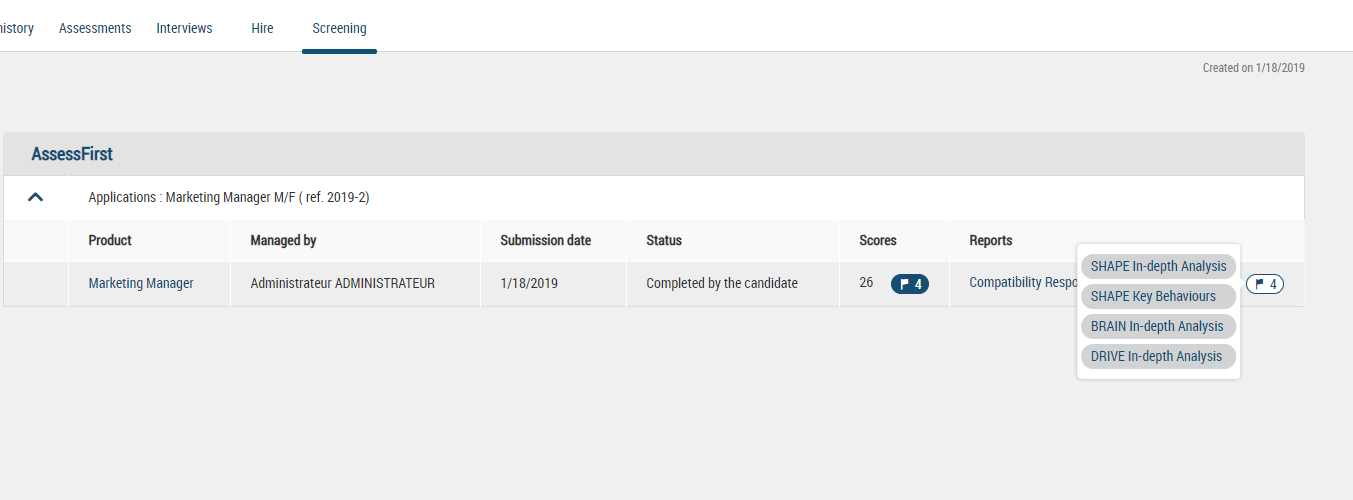Open the Marketing Manager product link
Viewport: 1353px width, 500px height.
click(x=141, y=283)
